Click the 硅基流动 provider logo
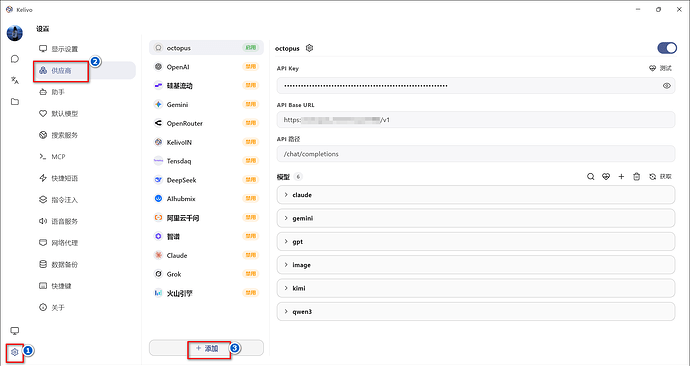This screenshot has height=366, width=690. 158,85
